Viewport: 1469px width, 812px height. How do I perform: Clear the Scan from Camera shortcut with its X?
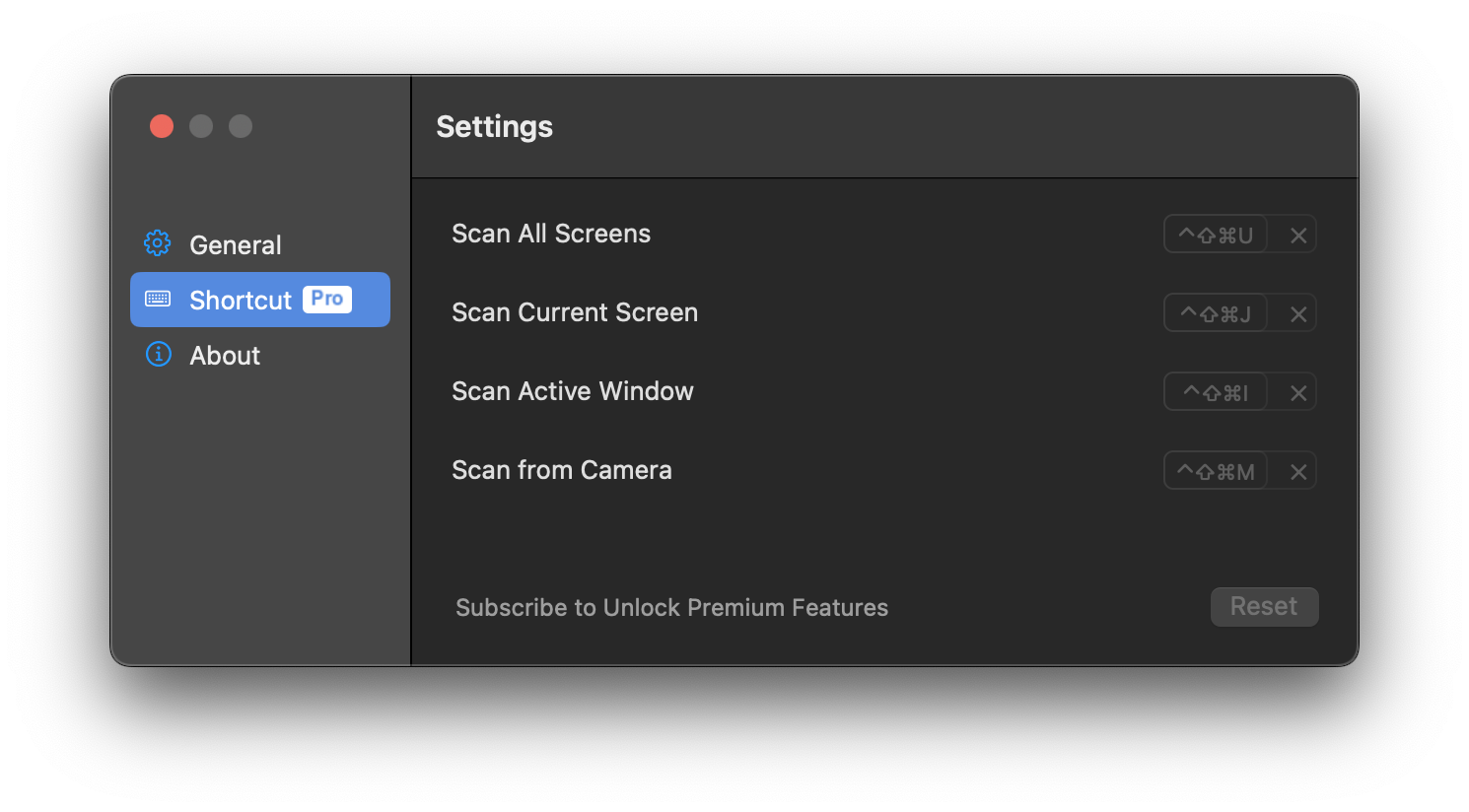pos(1297,470)
